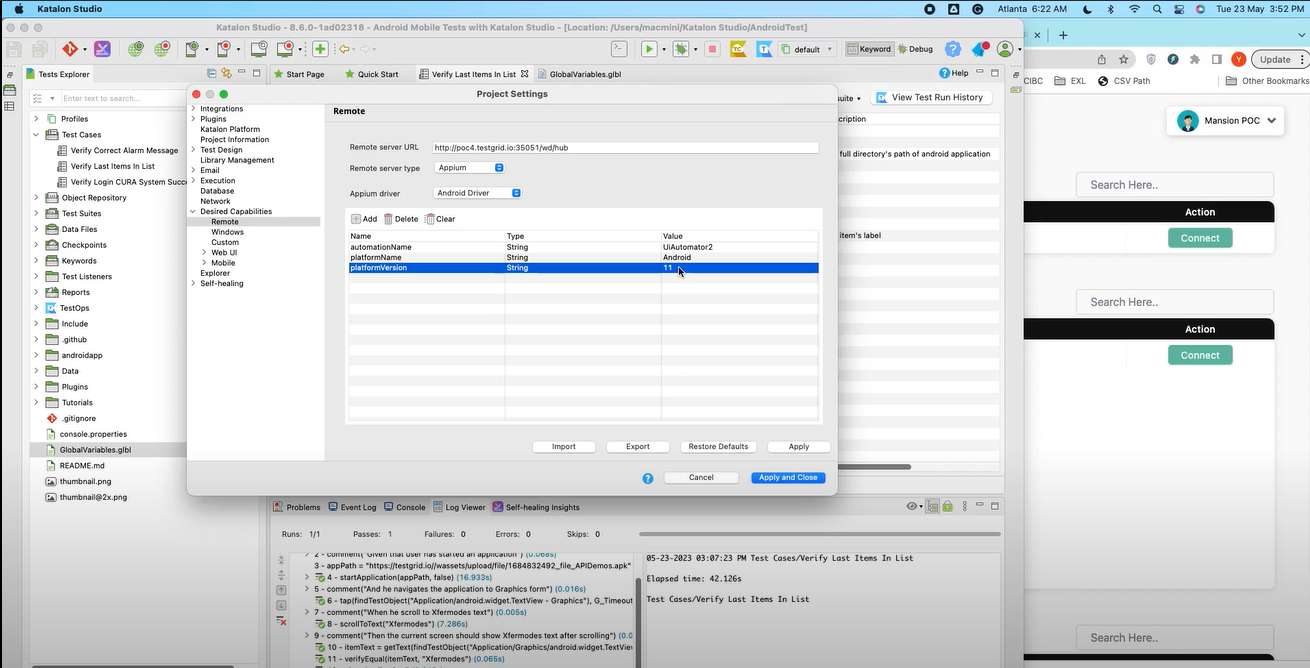
Task: Click the lock icon in Log Viewer toolbar
Action: [x=947, y=507]
